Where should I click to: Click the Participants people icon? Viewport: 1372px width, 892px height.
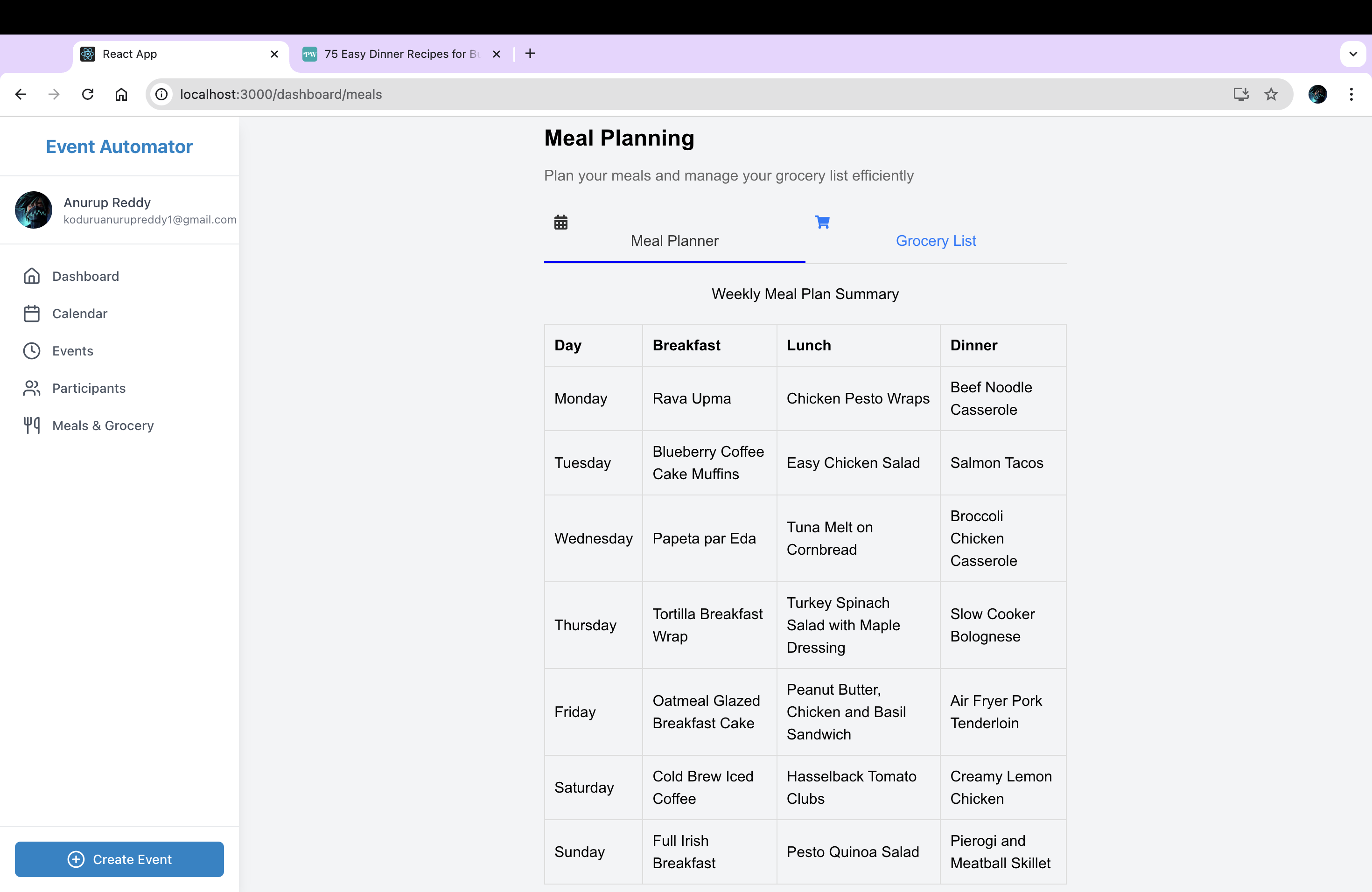(x=32, y=388)
